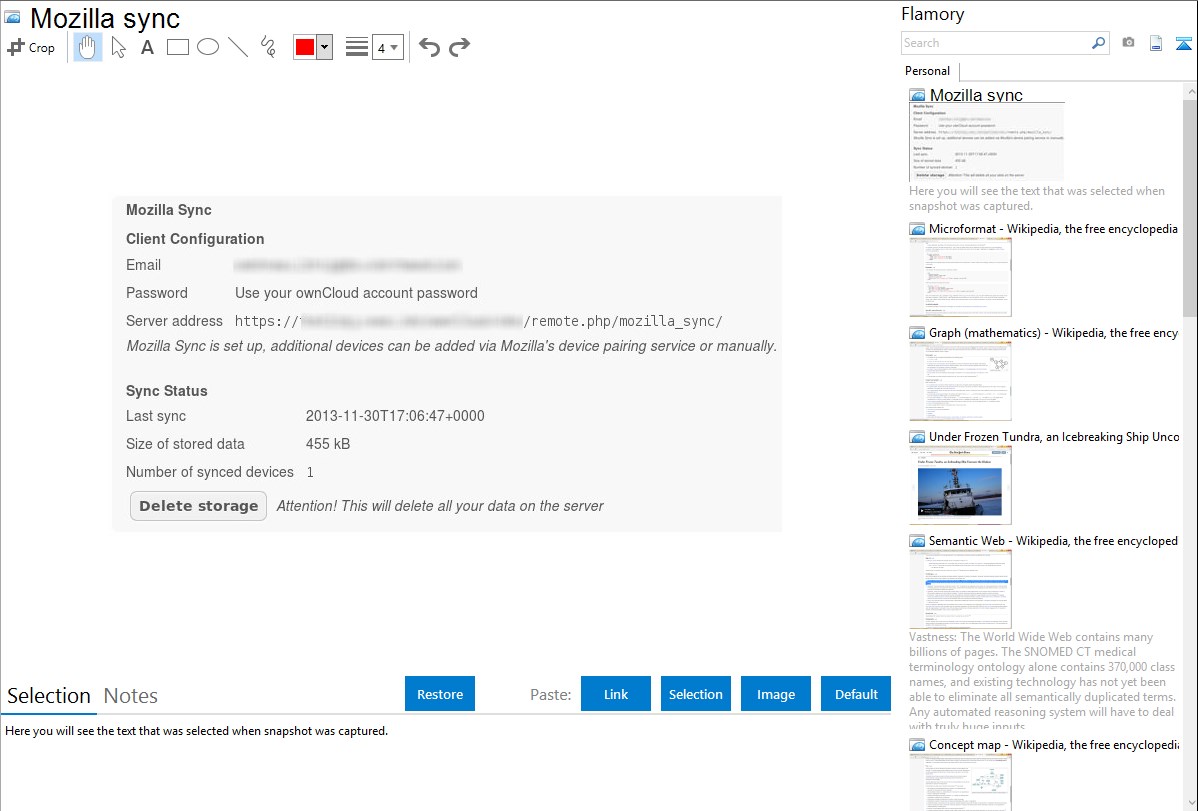This screenshot has width=1198, height=811.
Task: Click the document page icon beside camera
Action: (x=1156, y=43)
